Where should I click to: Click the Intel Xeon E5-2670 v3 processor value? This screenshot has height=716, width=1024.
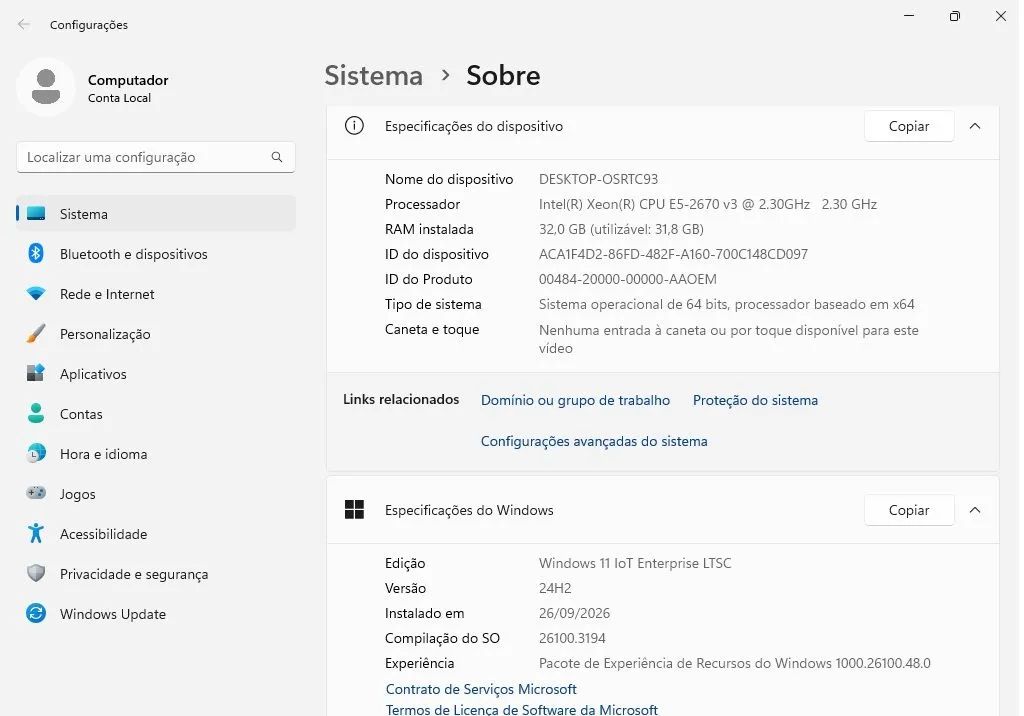pos(708,204)
